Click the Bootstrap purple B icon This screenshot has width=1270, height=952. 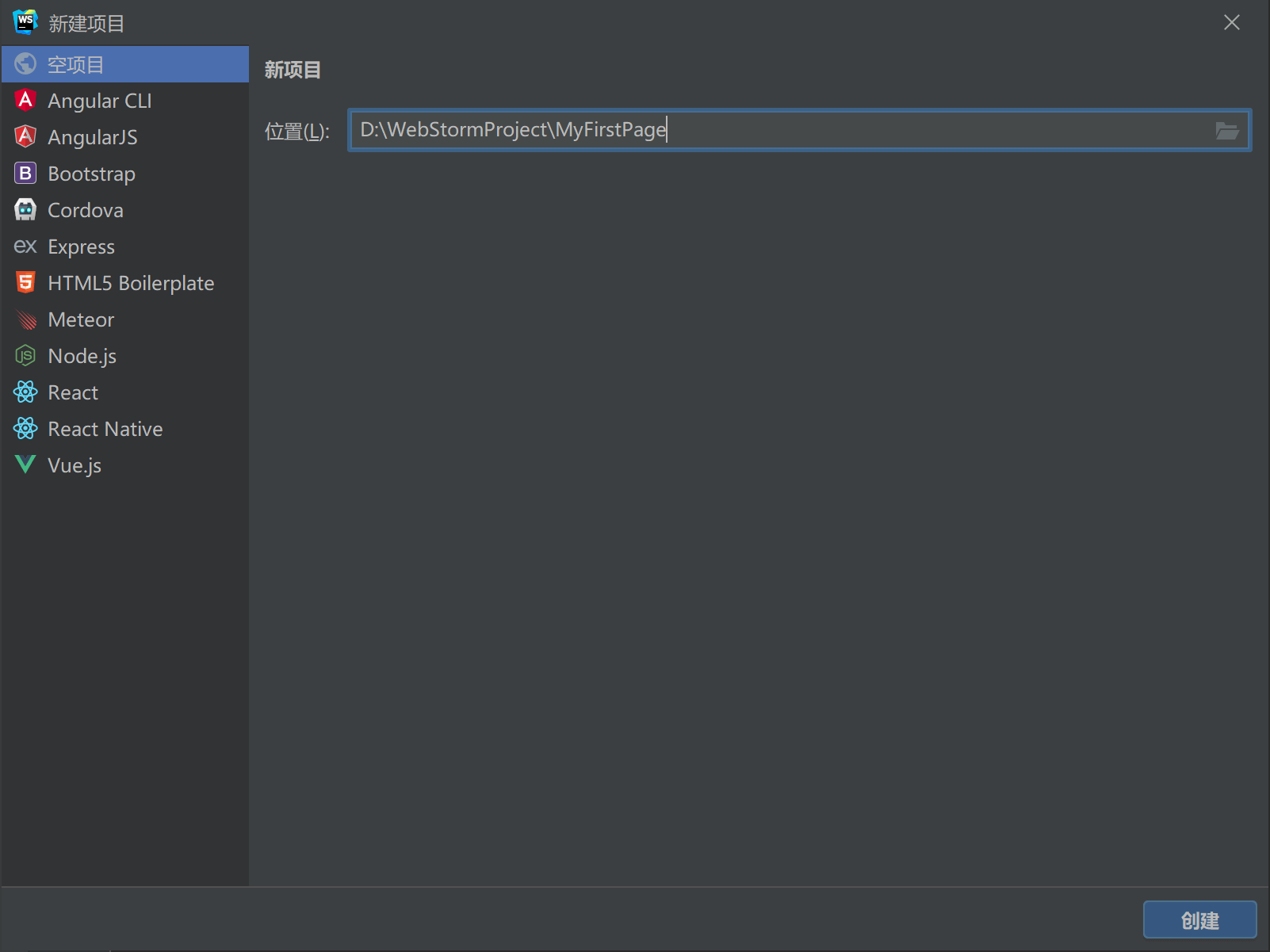(x=25, y=173)
